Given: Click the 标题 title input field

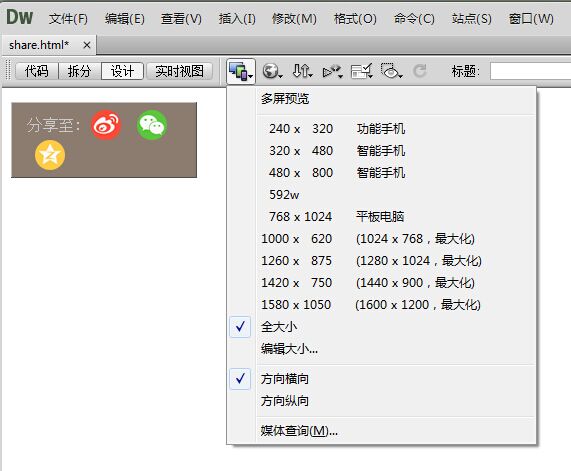Looking at the screenshot, I should 530,71.
